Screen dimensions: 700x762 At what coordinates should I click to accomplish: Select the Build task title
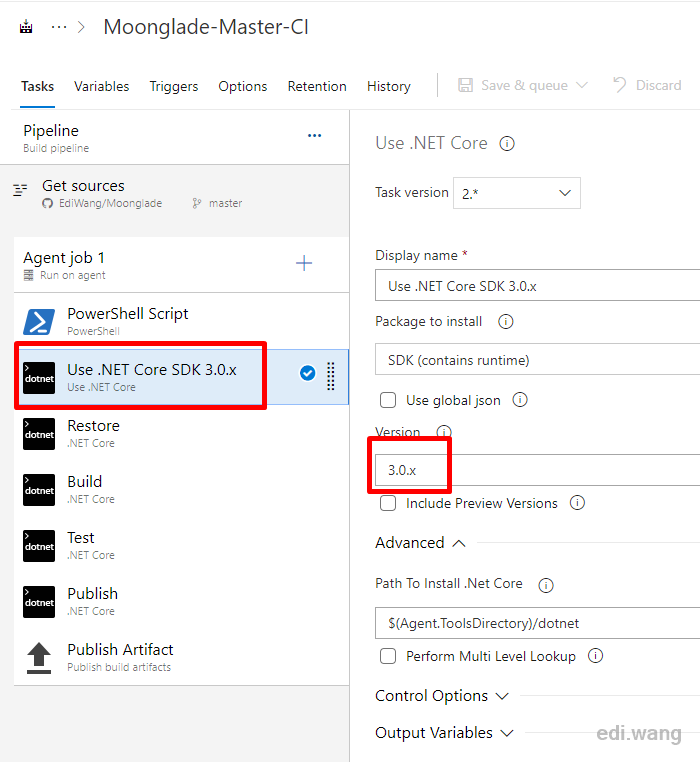click(85, 482)
